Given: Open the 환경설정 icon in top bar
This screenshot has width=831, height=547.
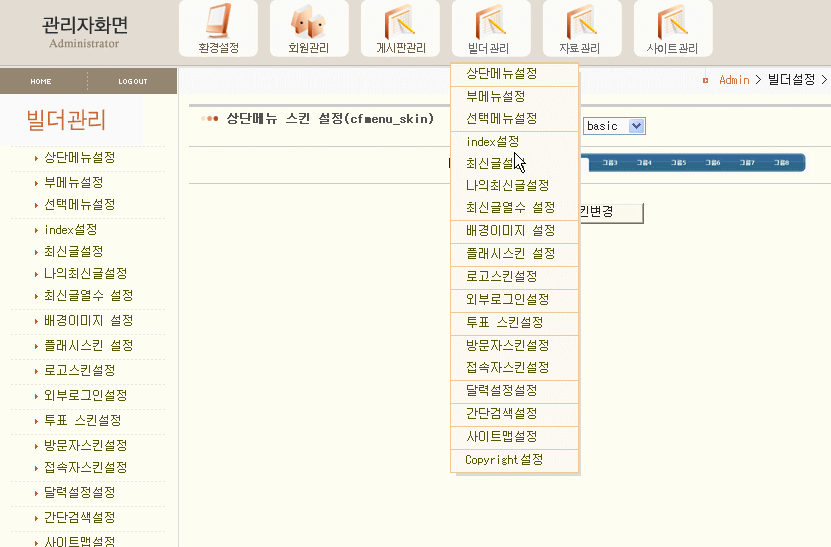Looking at the screenshot, I should [218, 28].
